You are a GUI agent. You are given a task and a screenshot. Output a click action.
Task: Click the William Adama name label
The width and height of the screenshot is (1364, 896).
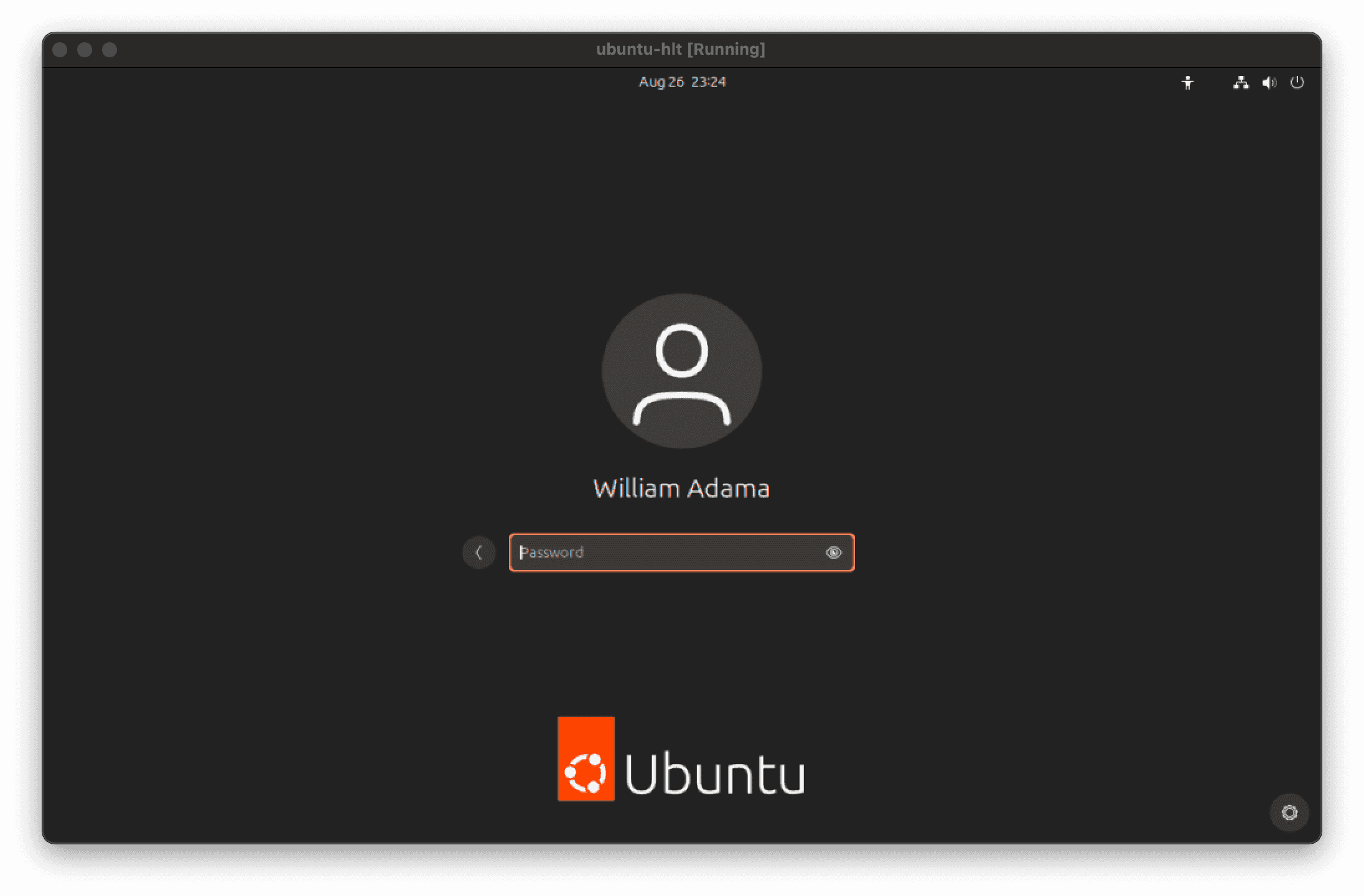(x=681, y=488)
